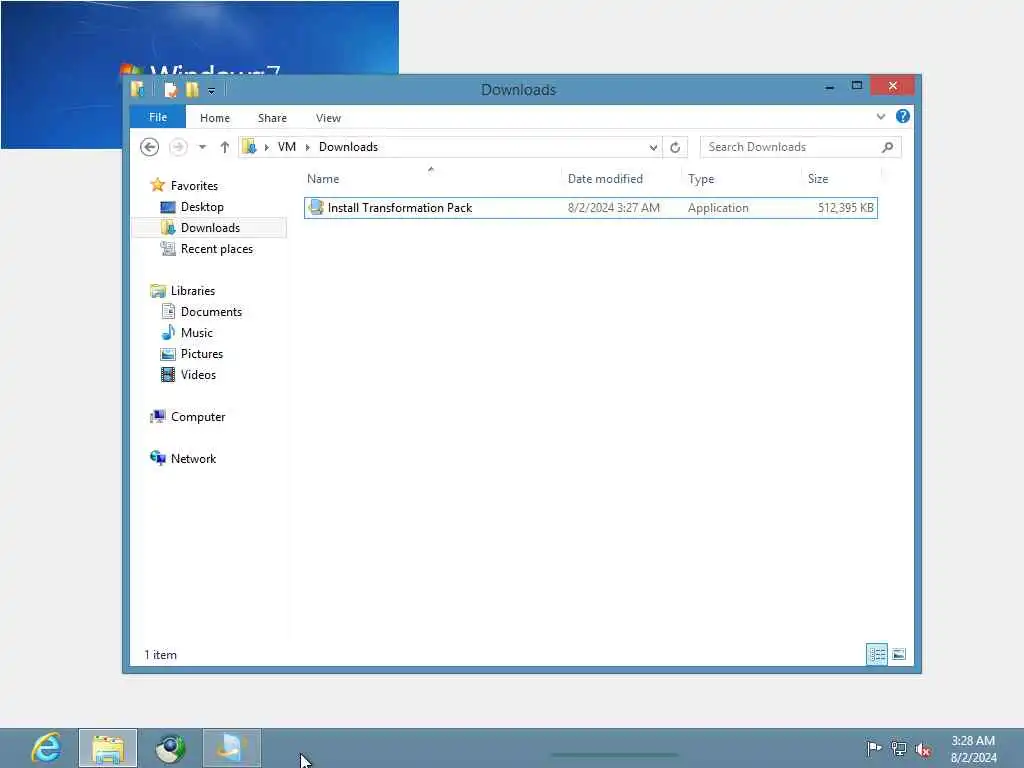1024x768 pixels.
Task: Open the recent locations dropdown arrow
Action: [x=202, y=147]
